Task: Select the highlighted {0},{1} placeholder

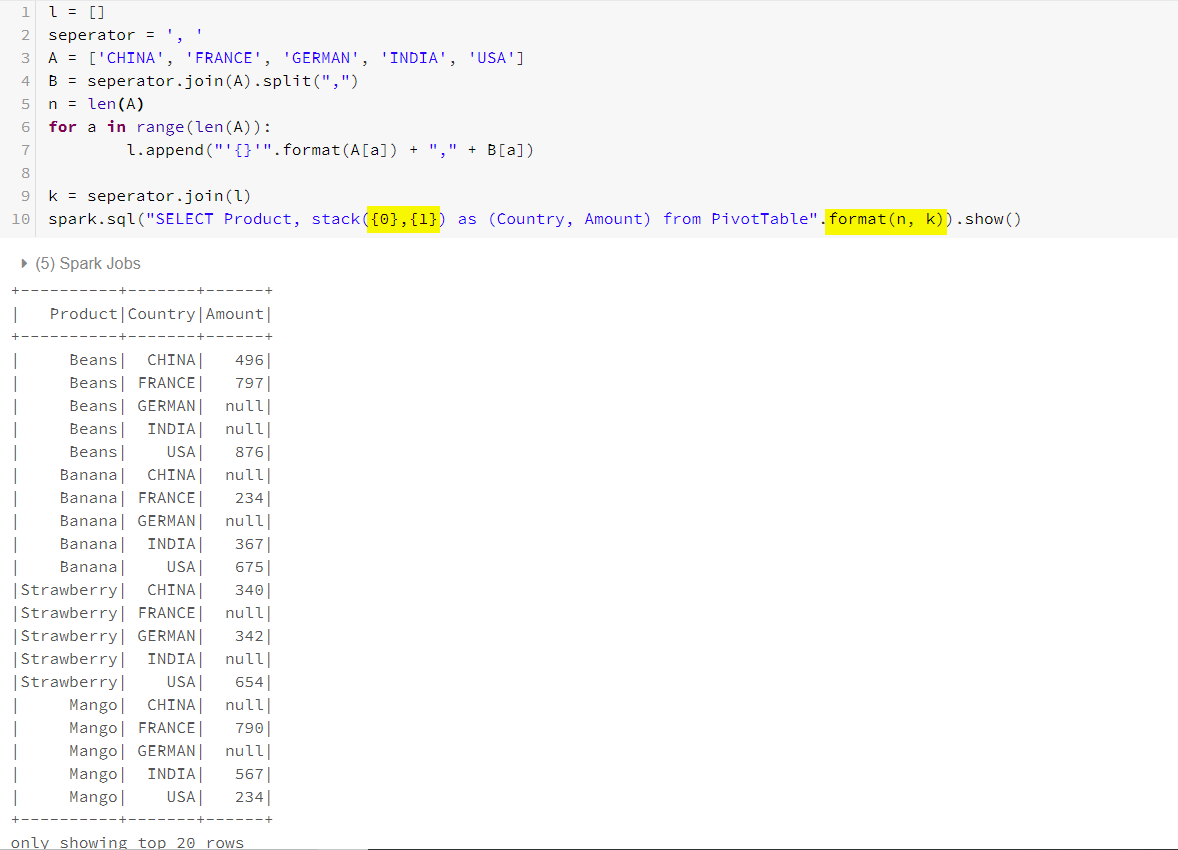Action: (x=404, y=218)
